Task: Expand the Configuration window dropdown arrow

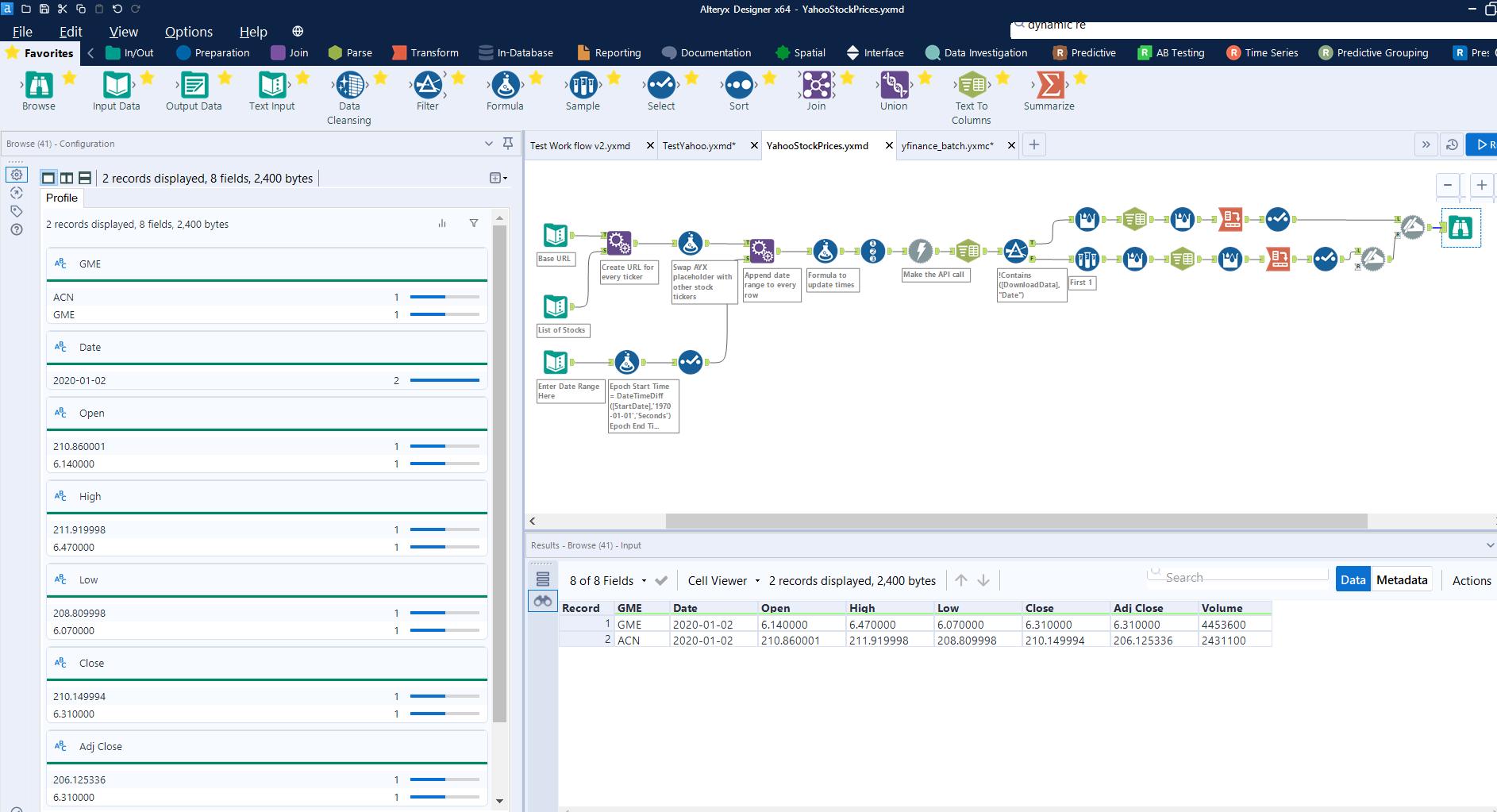Action: (x=489, y=144)
